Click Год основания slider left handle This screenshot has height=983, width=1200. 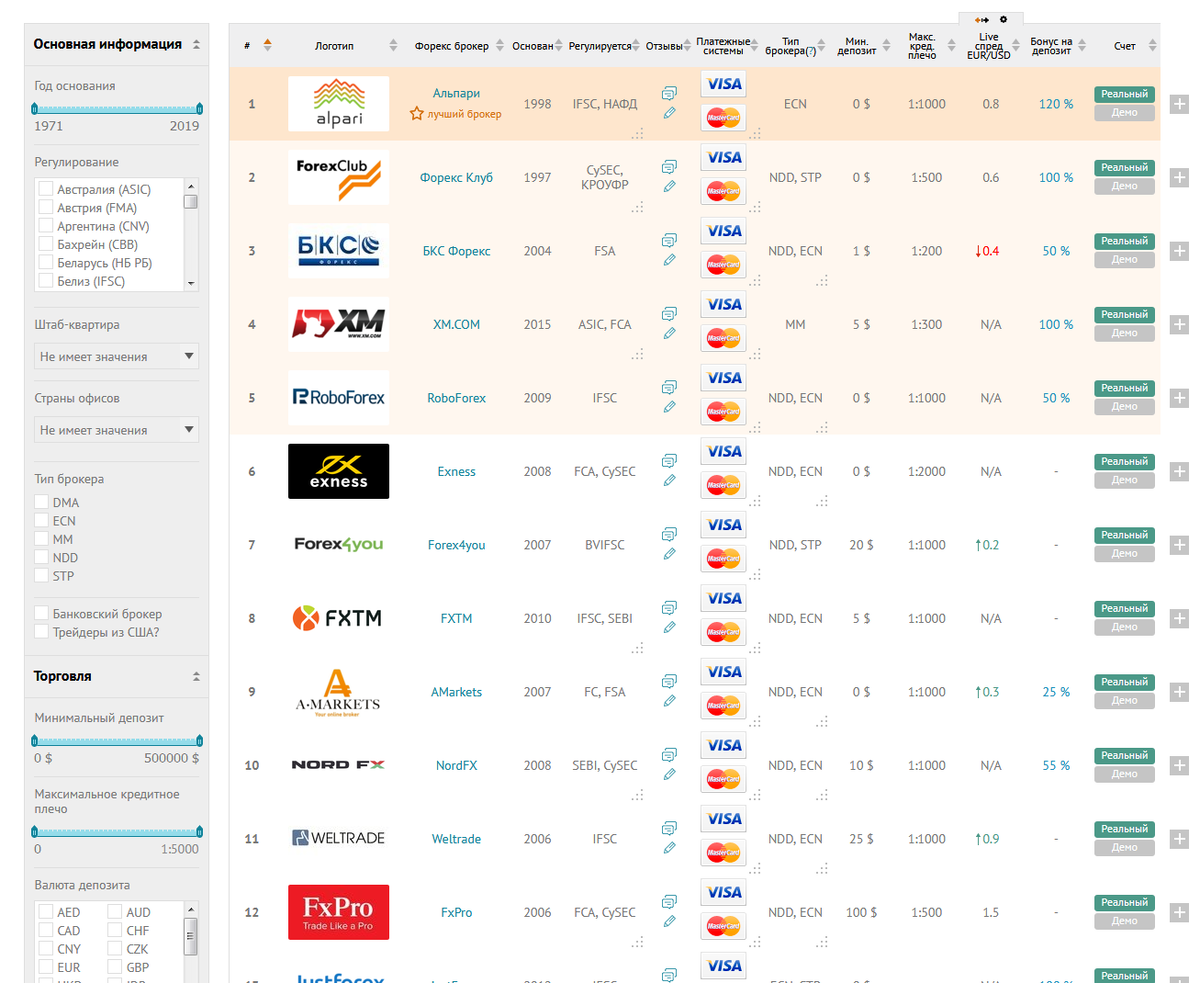[x=36, y=107]
